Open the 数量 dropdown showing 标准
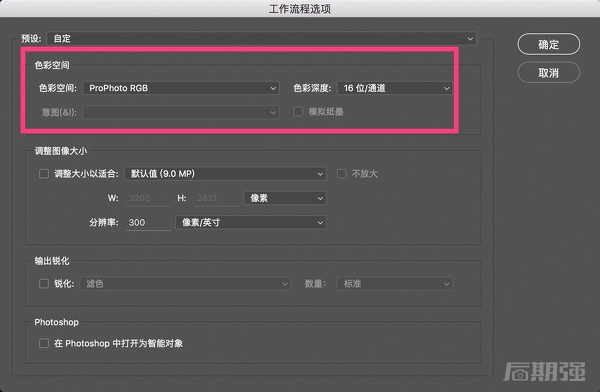Image resolution: width=600 pixels, height=392 pixels. tap(395, 284)
